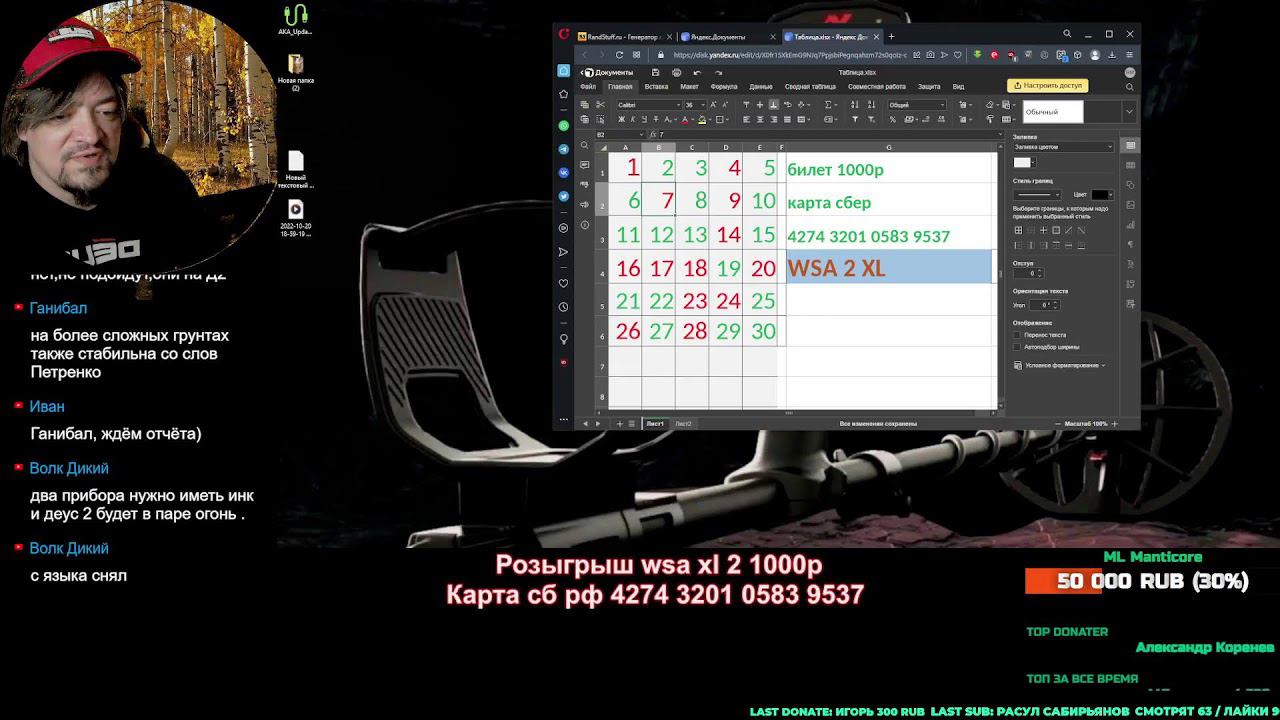Open the fill color swatch picker
The image size is (1280, 720).
[x=1023, y=162]
